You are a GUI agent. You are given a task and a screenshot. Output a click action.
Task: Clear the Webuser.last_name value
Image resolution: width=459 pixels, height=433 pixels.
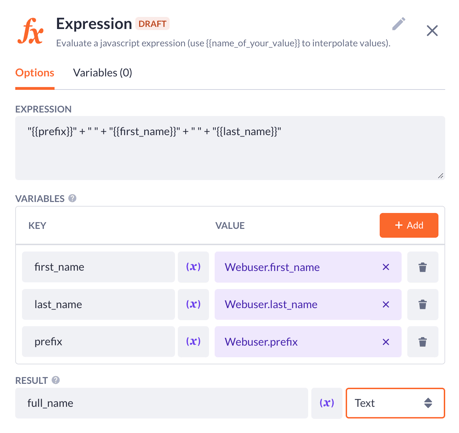click(x=386, y=304)
